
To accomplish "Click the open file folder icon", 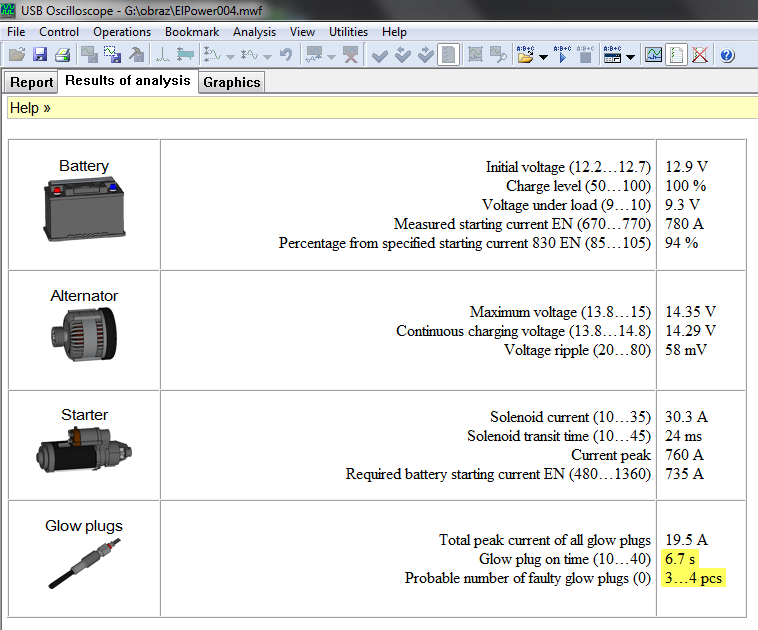I will coord(17,55).
